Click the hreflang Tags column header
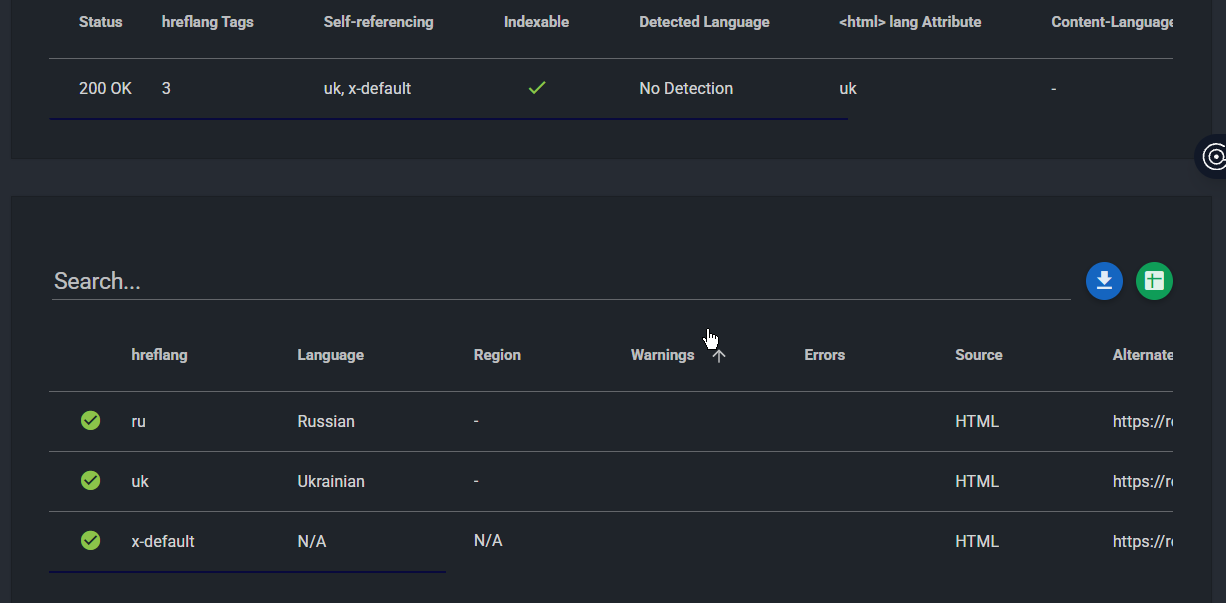This screenshot has width=1226, height=603. [207, 22]
